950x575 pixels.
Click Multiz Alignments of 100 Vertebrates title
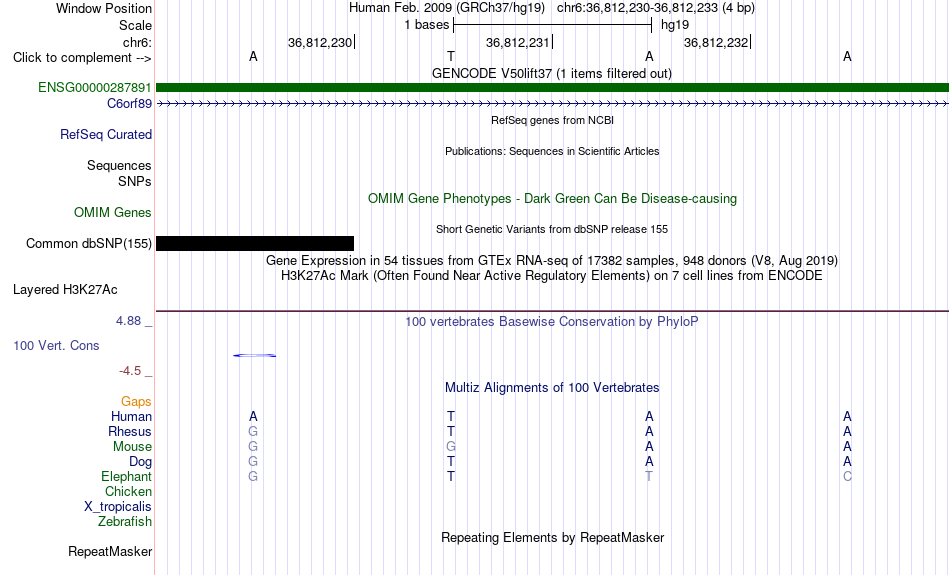pos(552,387)
